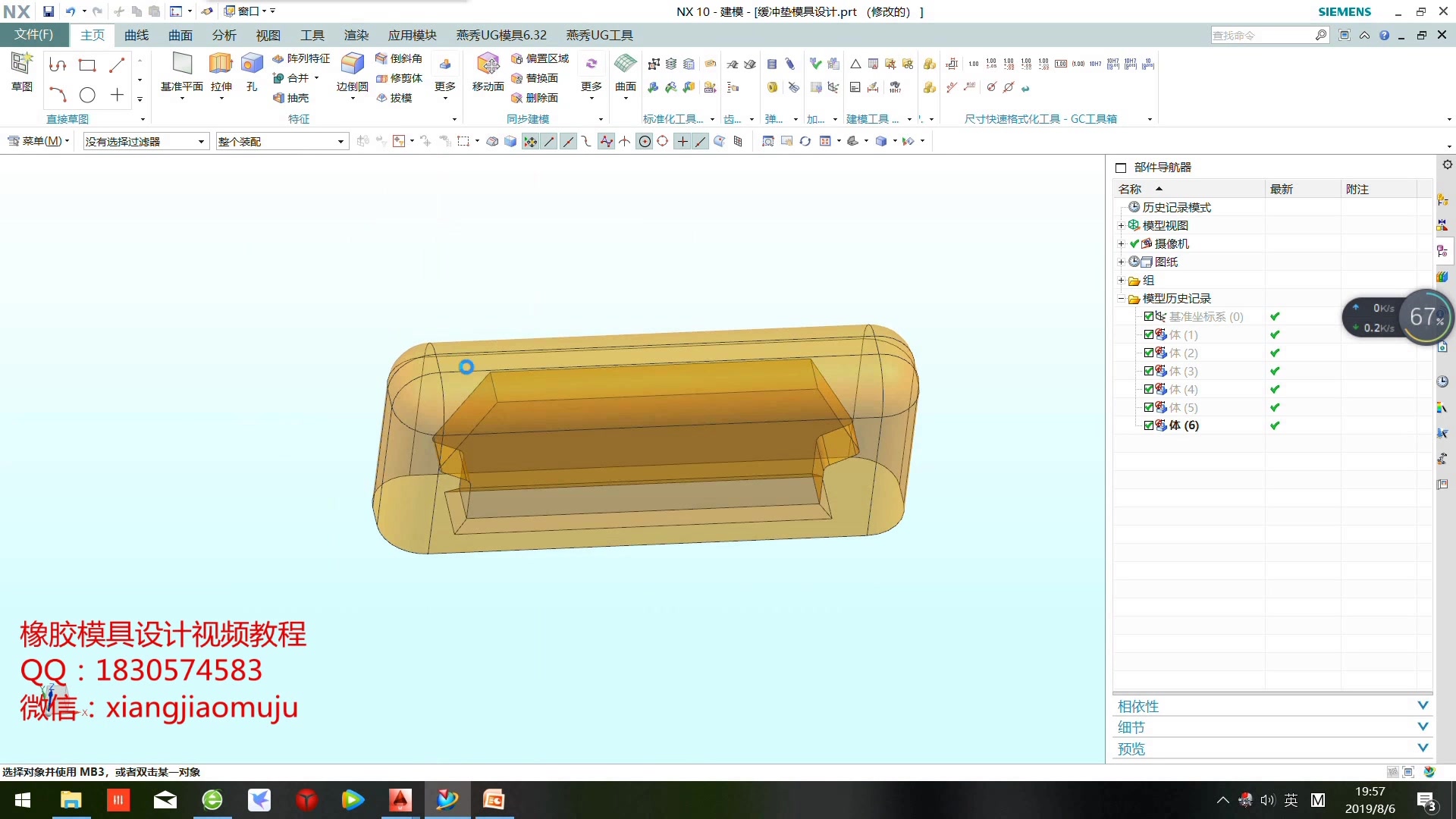Click the 边倒圆 edge blend icon
The width and height of the screenshot is (1456, 819).
click(352, 65)
